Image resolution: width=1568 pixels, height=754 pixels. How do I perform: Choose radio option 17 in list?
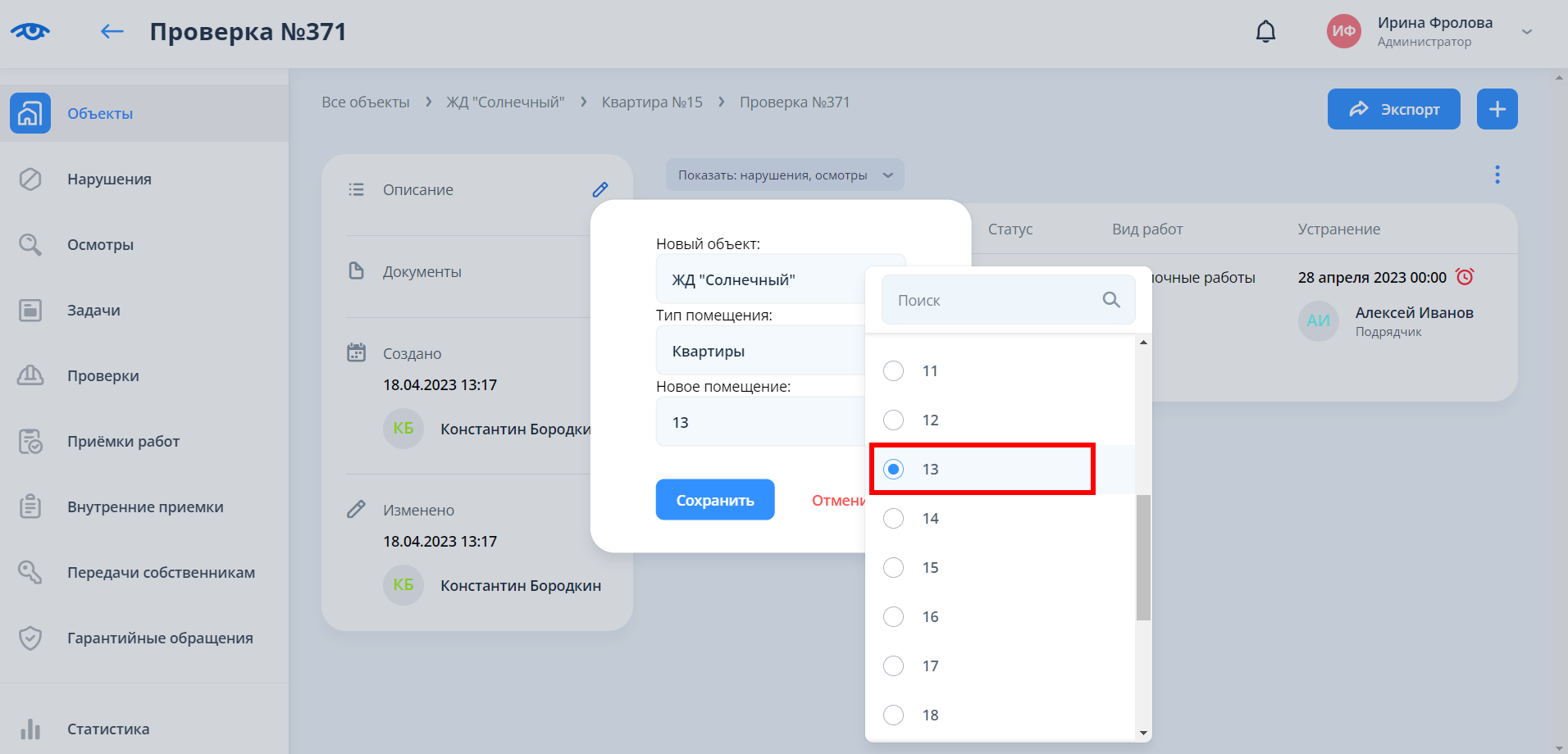pos(894,665)
